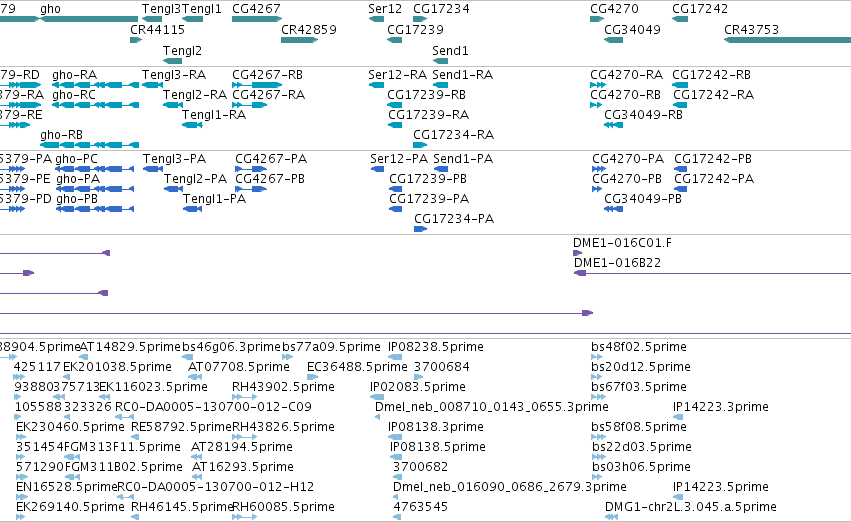Select the CG4267-RA transcript label
851x522 pixels.
click(x=269, y=95)
